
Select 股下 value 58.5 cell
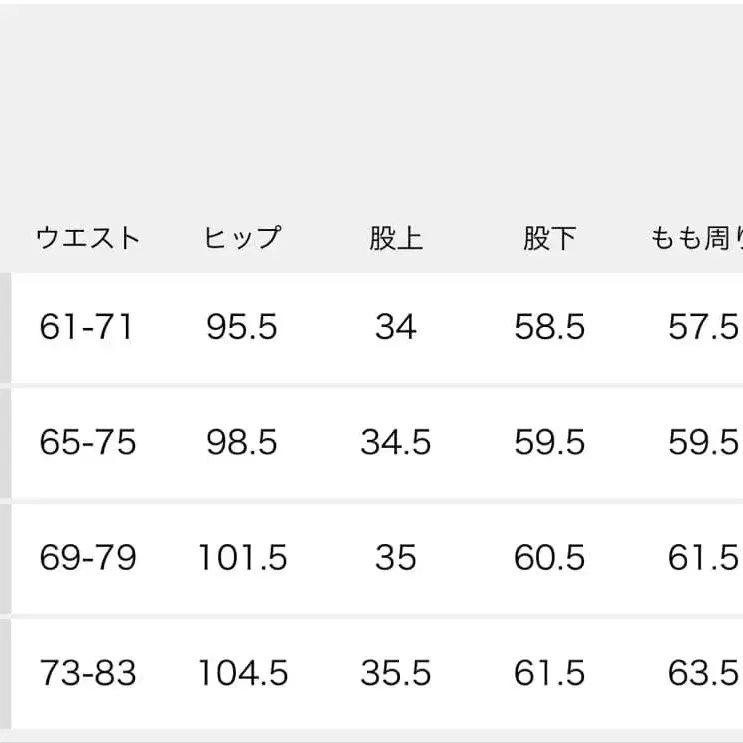[549, 327]
